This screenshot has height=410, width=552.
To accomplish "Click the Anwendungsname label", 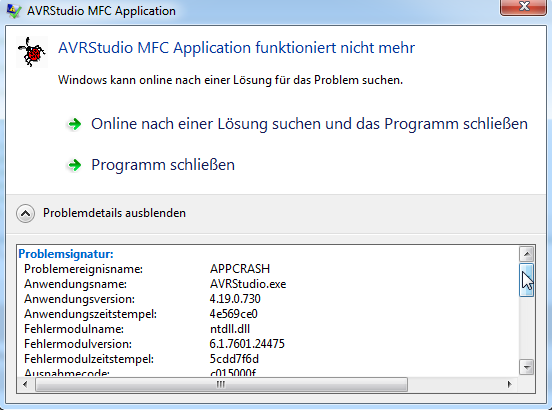I will point(75,284).
